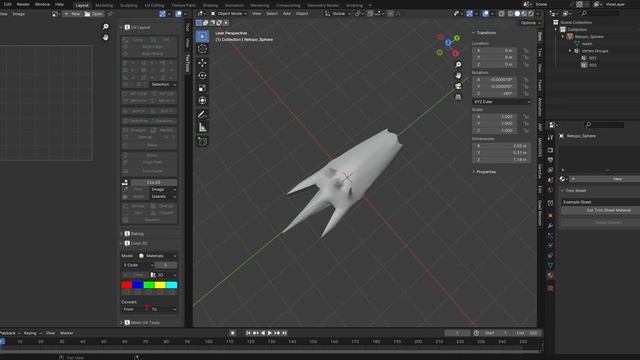The height and width of the screenshot is (360, 640).
Task: Click the timeline play button
Action: (x=270, y=333)
